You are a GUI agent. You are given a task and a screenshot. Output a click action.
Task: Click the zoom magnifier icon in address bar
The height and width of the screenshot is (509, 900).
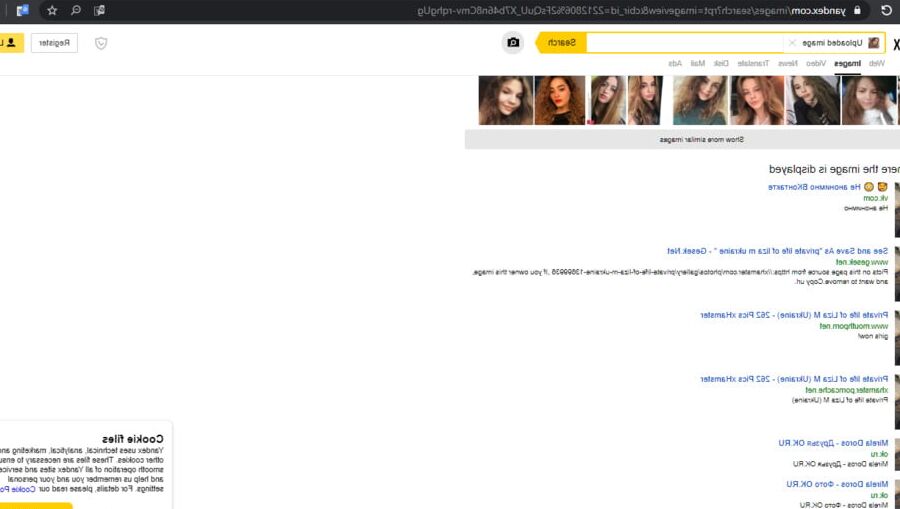click(76, 10)
